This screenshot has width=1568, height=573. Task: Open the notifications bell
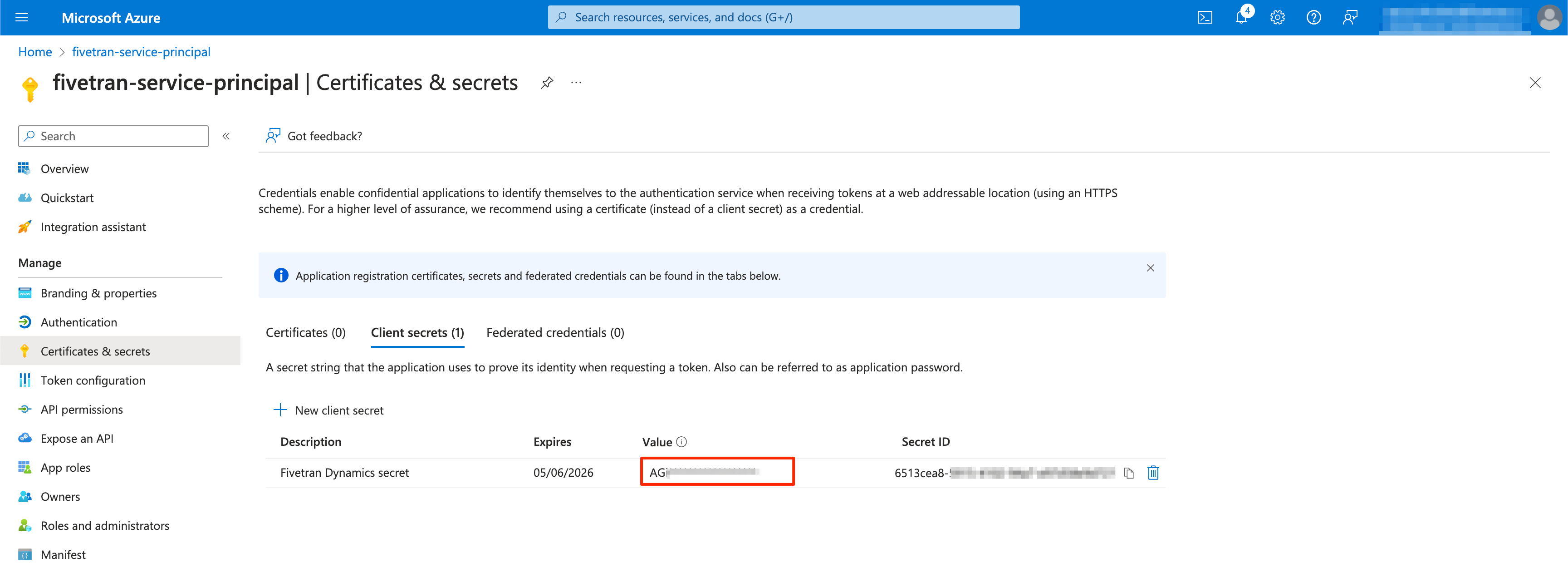1241,17
